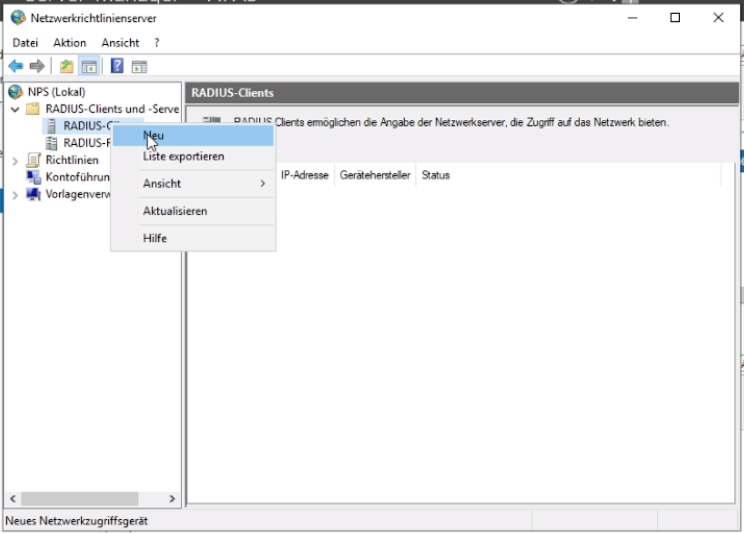Toggle the console tree pane icon
744x533 pixels.
click(x=89, y=66)
